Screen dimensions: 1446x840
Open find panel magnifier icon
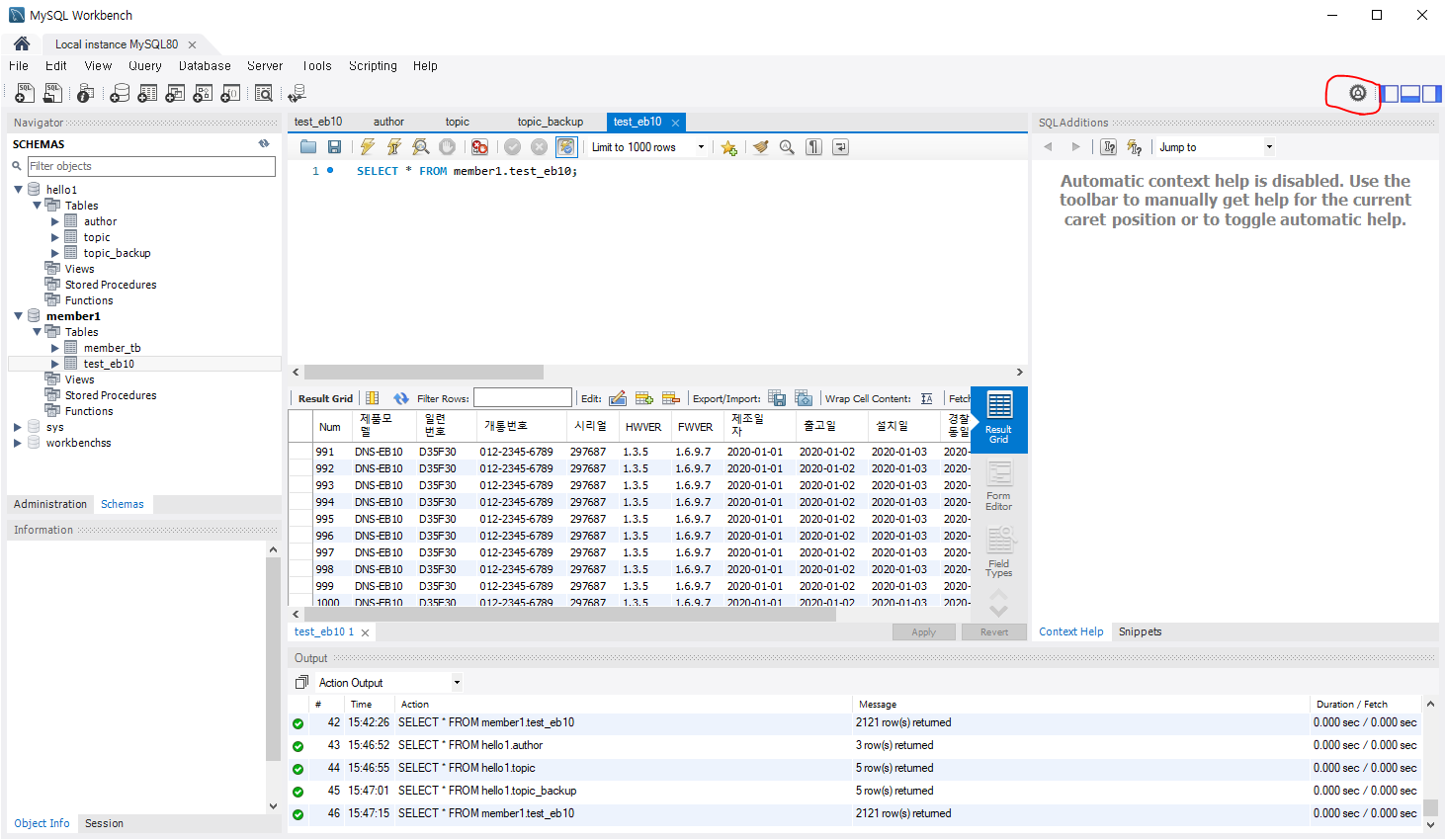[x=787, y=147]
